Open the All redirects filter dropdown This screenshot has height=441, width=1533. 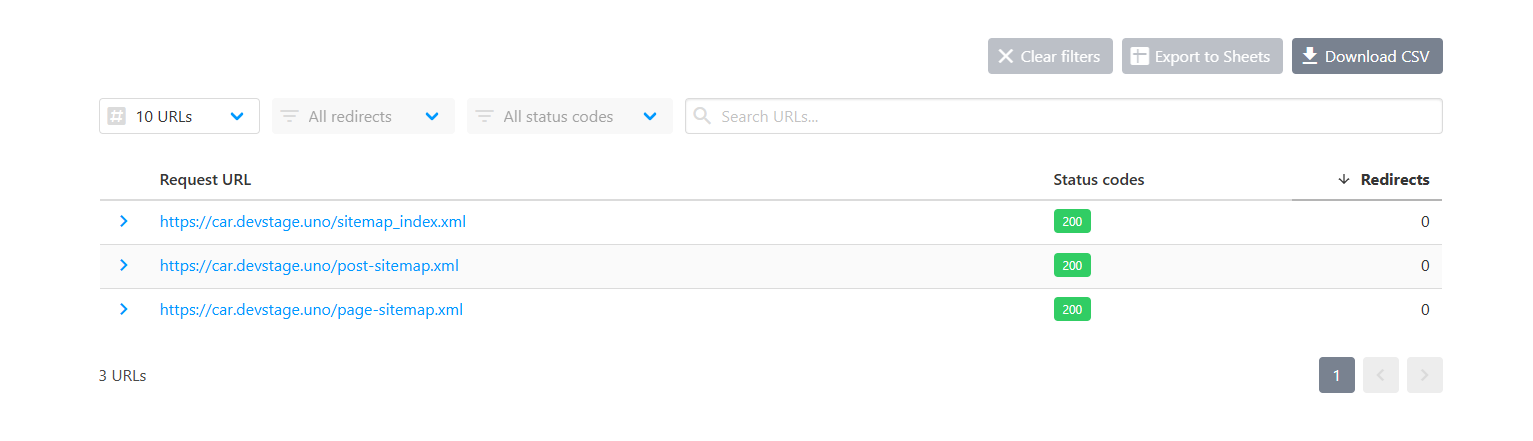[x=363, y=116]
